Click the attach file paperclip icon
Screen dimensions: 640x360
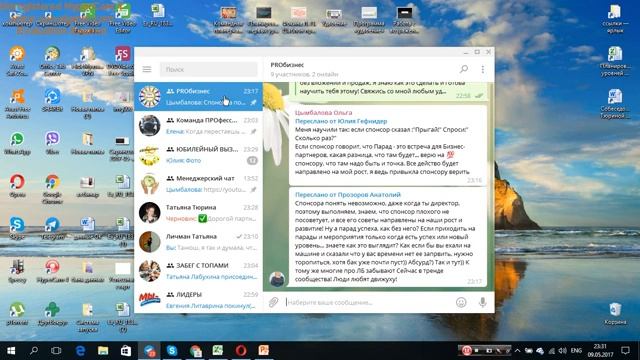click(x=273, y=302)
